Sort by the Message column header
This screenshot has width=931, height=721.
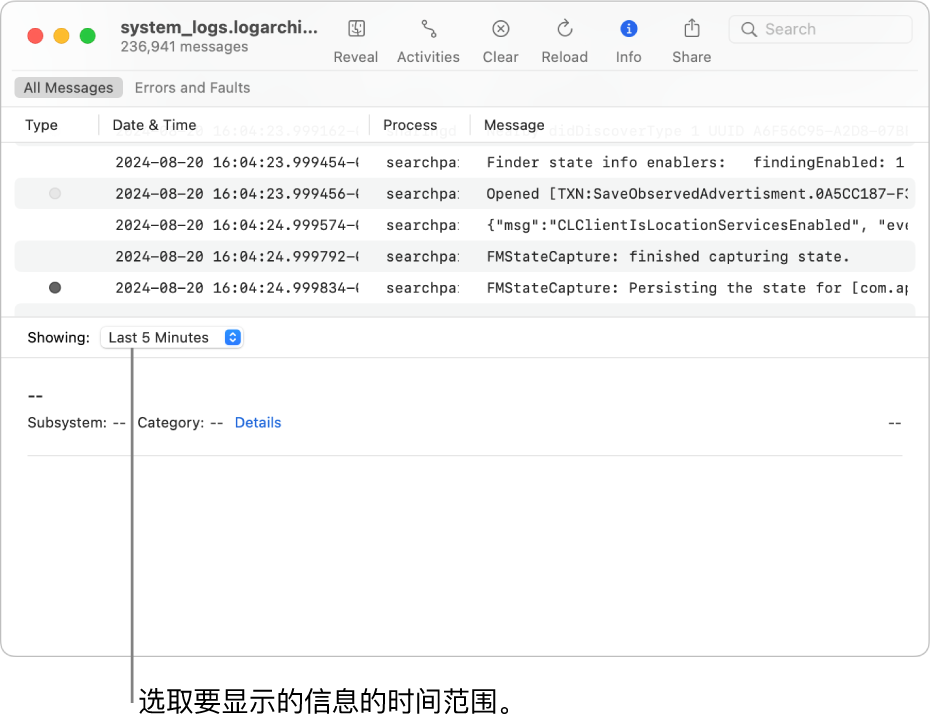tap(514, 125)
